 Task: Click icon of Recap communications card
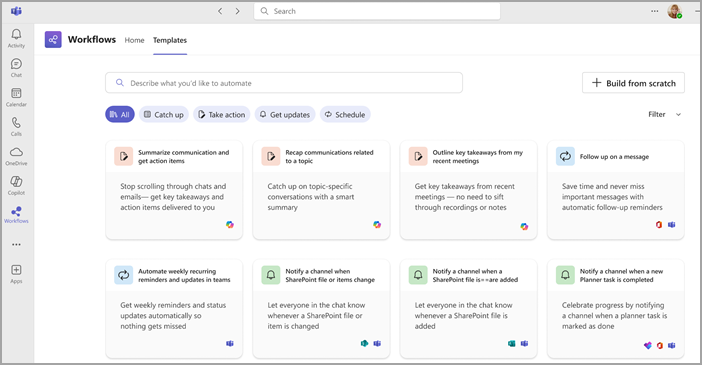tap(271, 156)
